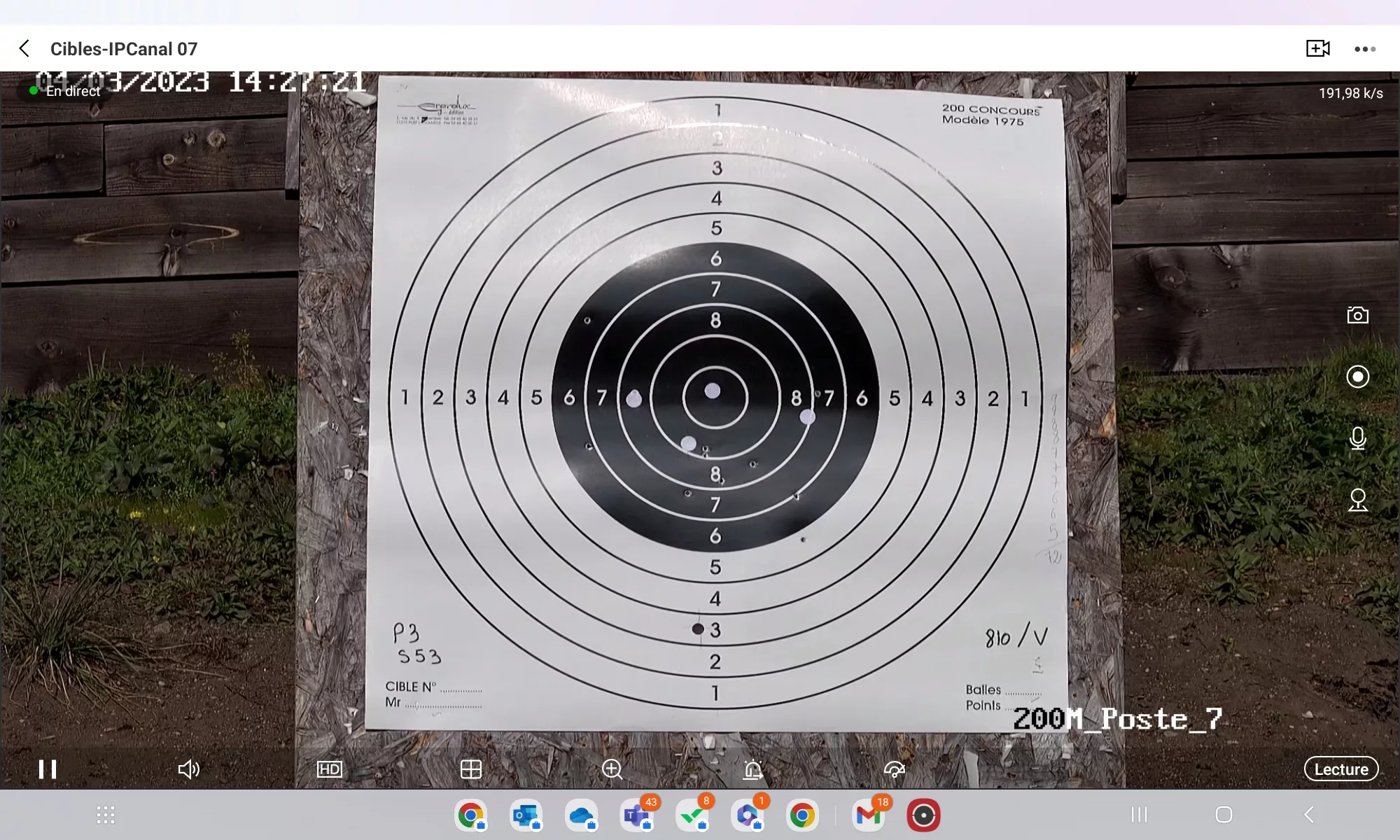Screen dimensions: 1400x840
Task: Click the speed gauge icon
Action: [894, 769]
